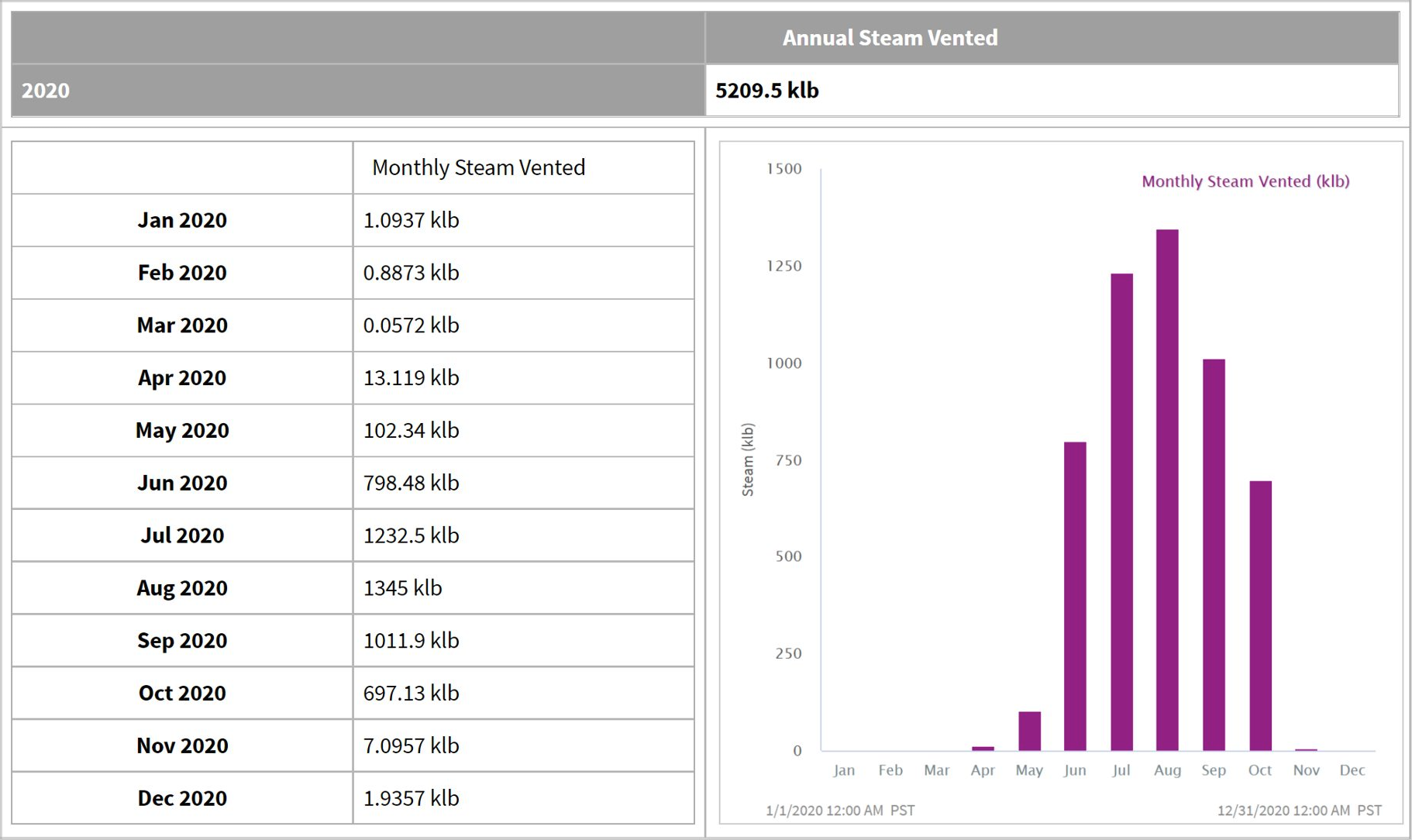The width and height of the screenshot is (1412, 840).
Task: Click the Aug x-axis label
Action: (1167, 770)
